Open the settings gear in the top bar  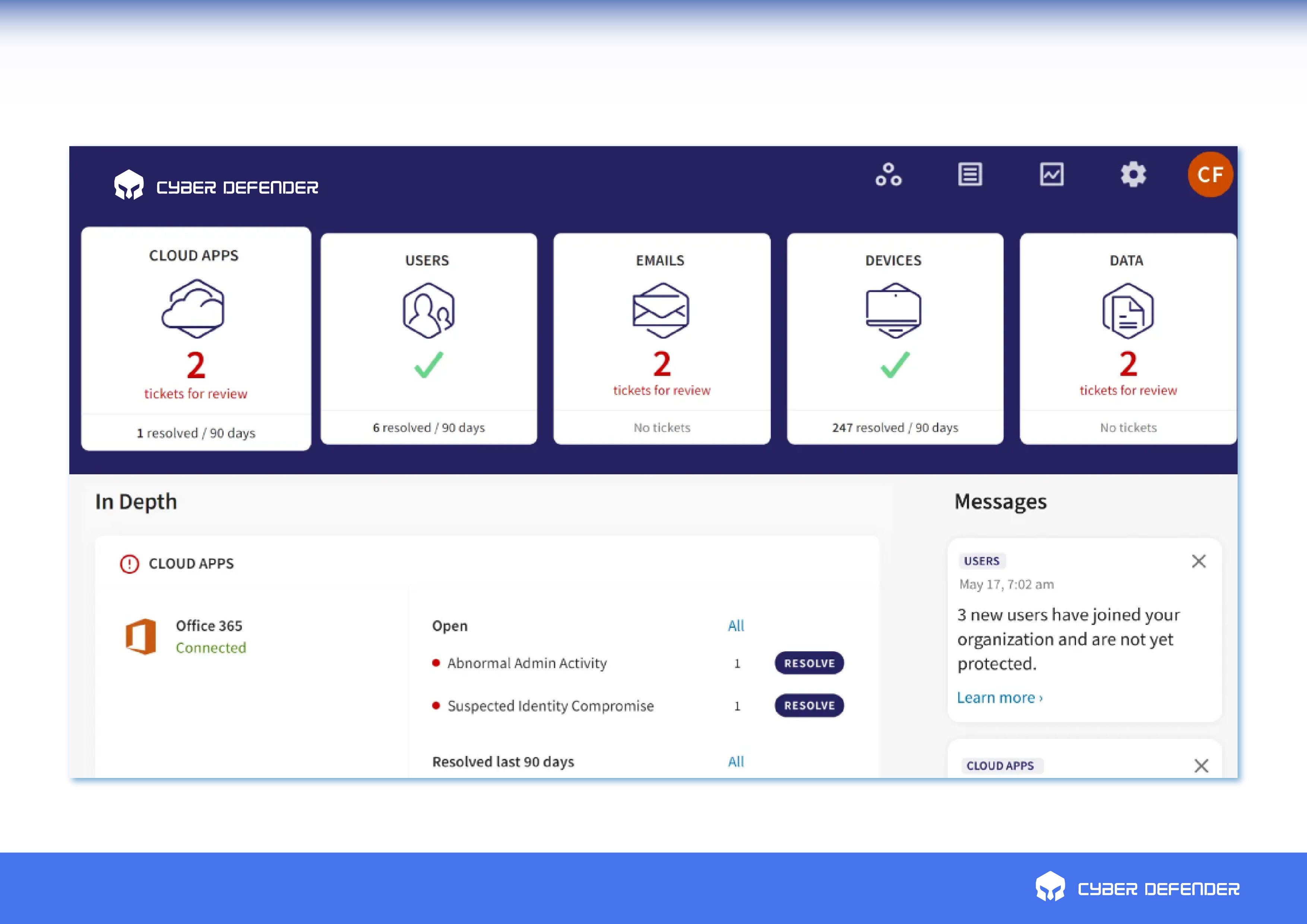click(1133, 175)
